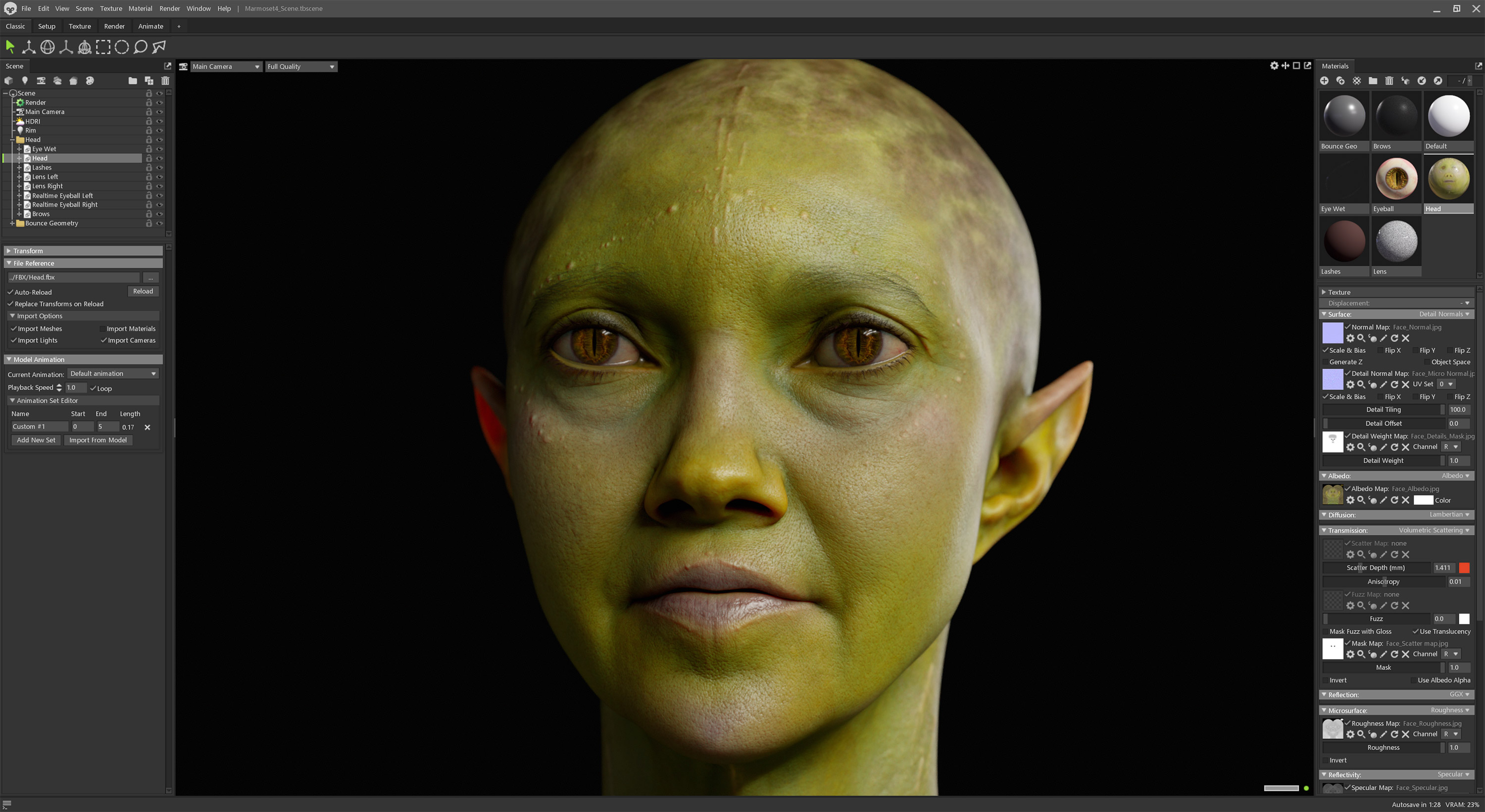Click the orange Scatter Depth color swatch
The image size is (1485, 812).
(x=1464, y=568)
